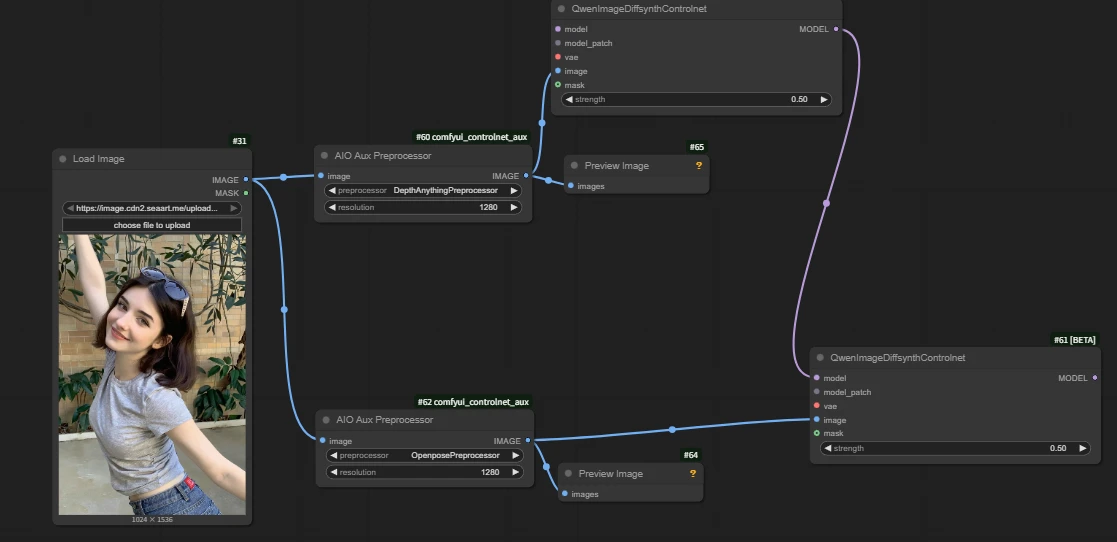1117x542 pixels.
Task: Click the MODEL output port on top Qwen node
Action: click(x=836, y=29)
